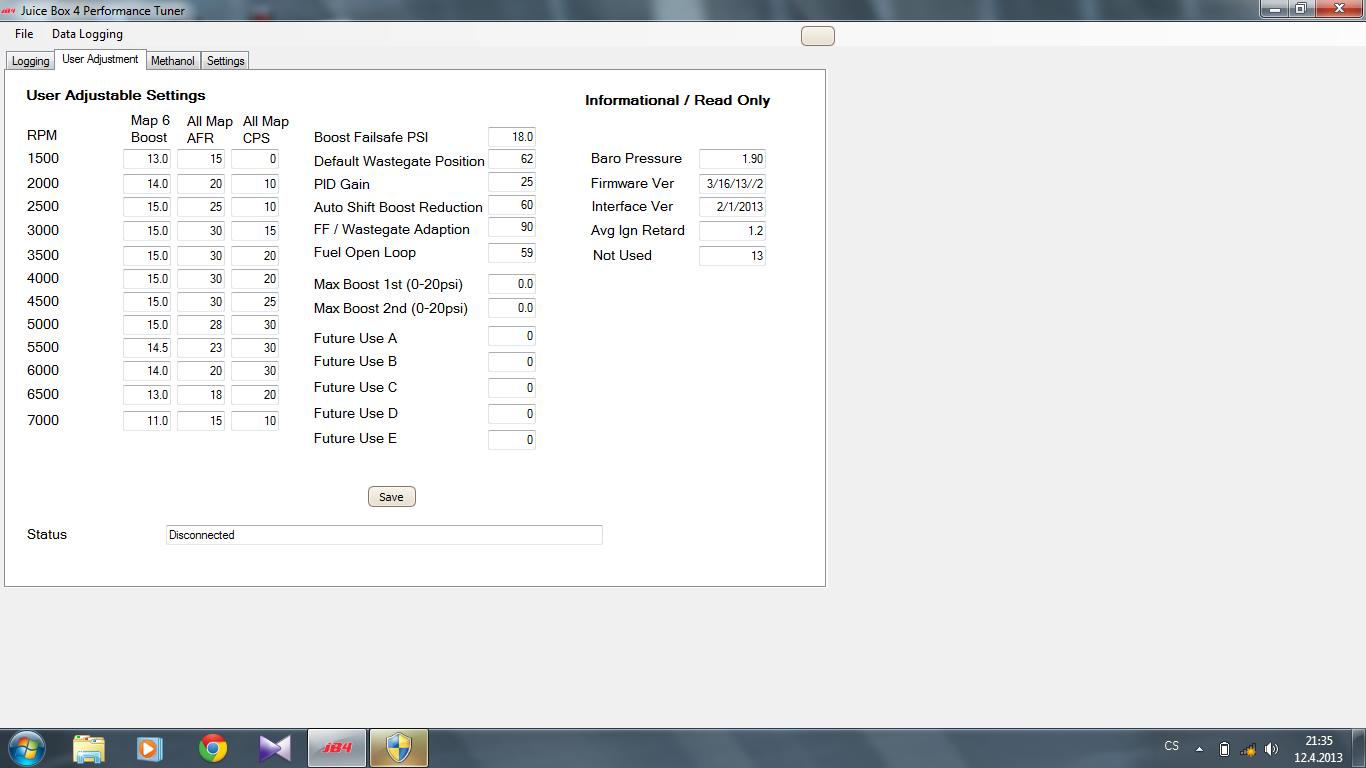Click the Max Boost 1st field

512,284
